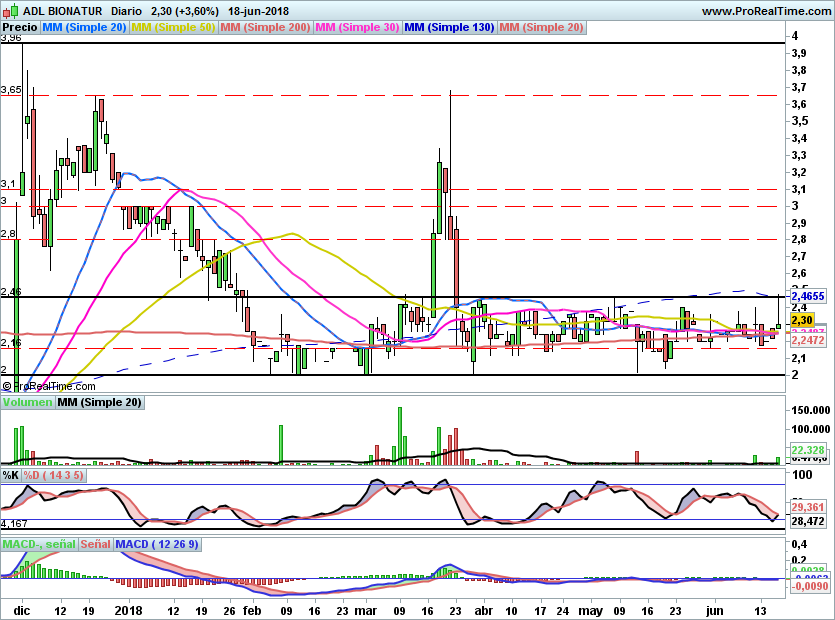The image size is (835, 620).
Task: Click the red 29,361 stochastic value tag
Action: coord(808,507)
